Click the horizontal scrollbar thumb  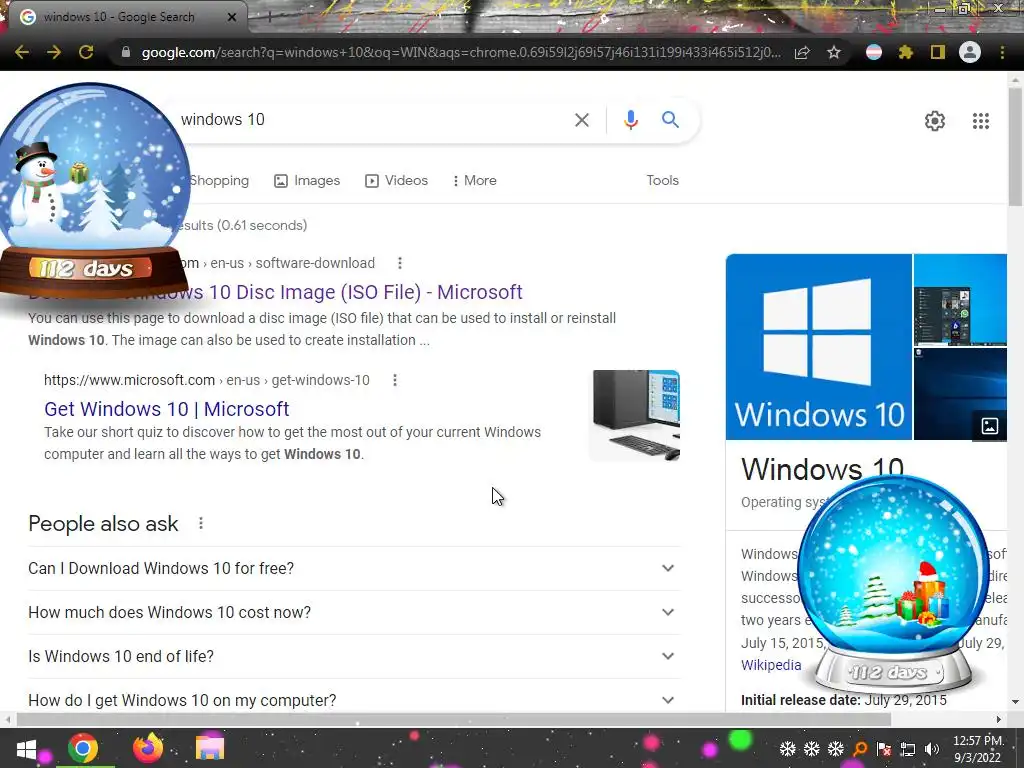(454, 720)
